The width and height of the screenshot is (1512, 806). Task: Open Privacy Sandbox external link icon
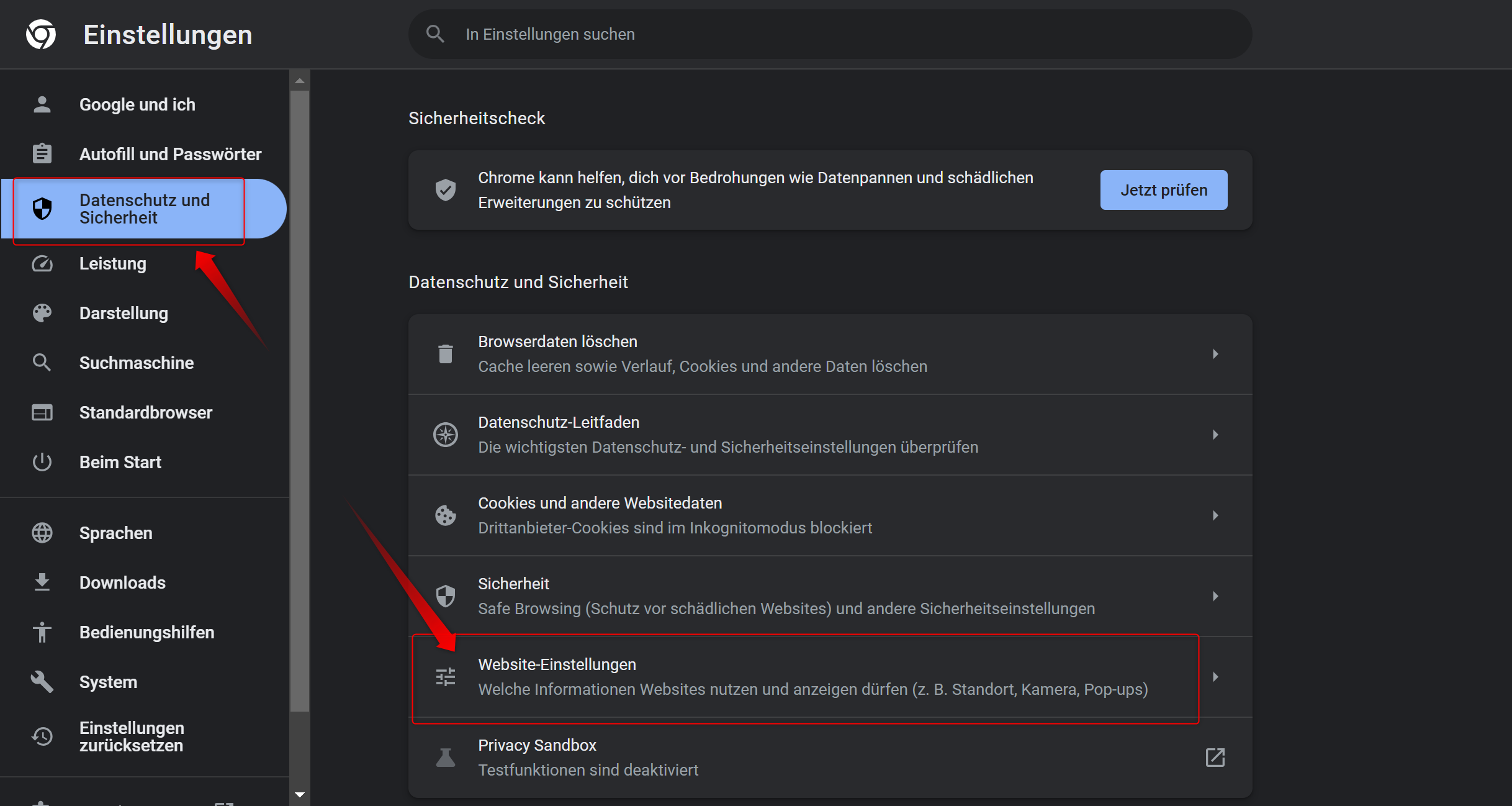pyautogui.click(x=1215, y=758)
